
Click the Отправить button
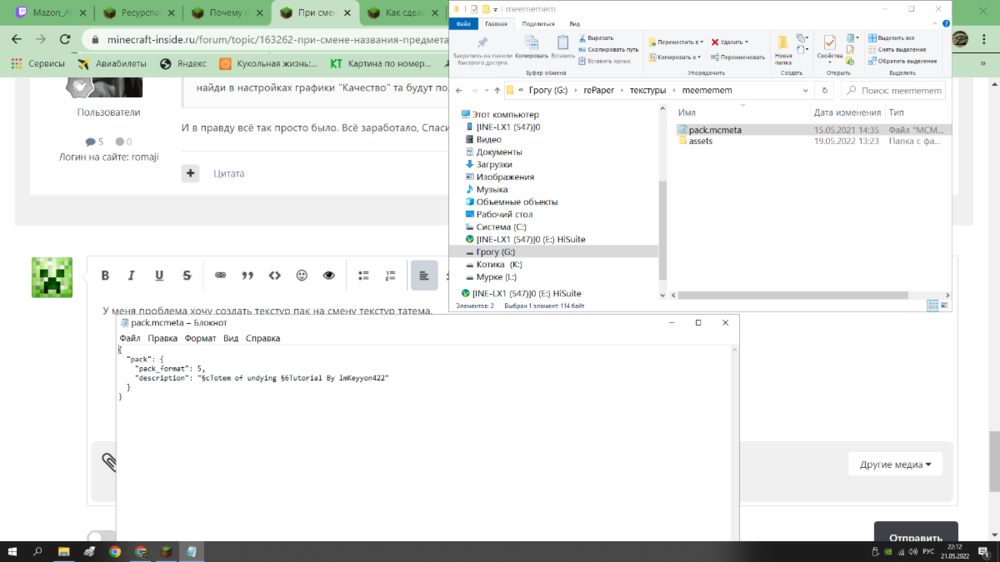click(916, 536)
